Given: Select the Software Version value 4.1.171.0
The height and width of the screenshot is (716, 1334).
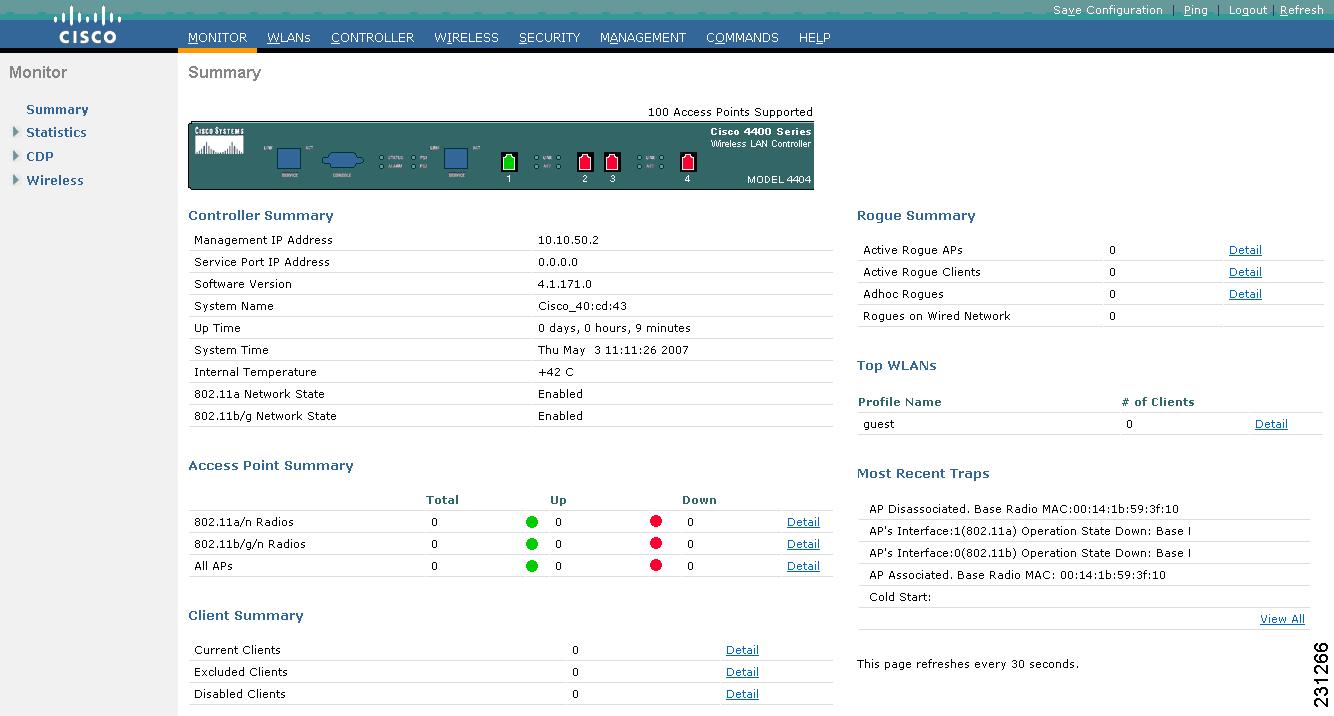Looking at the screenshot, I should pos(565,284).
